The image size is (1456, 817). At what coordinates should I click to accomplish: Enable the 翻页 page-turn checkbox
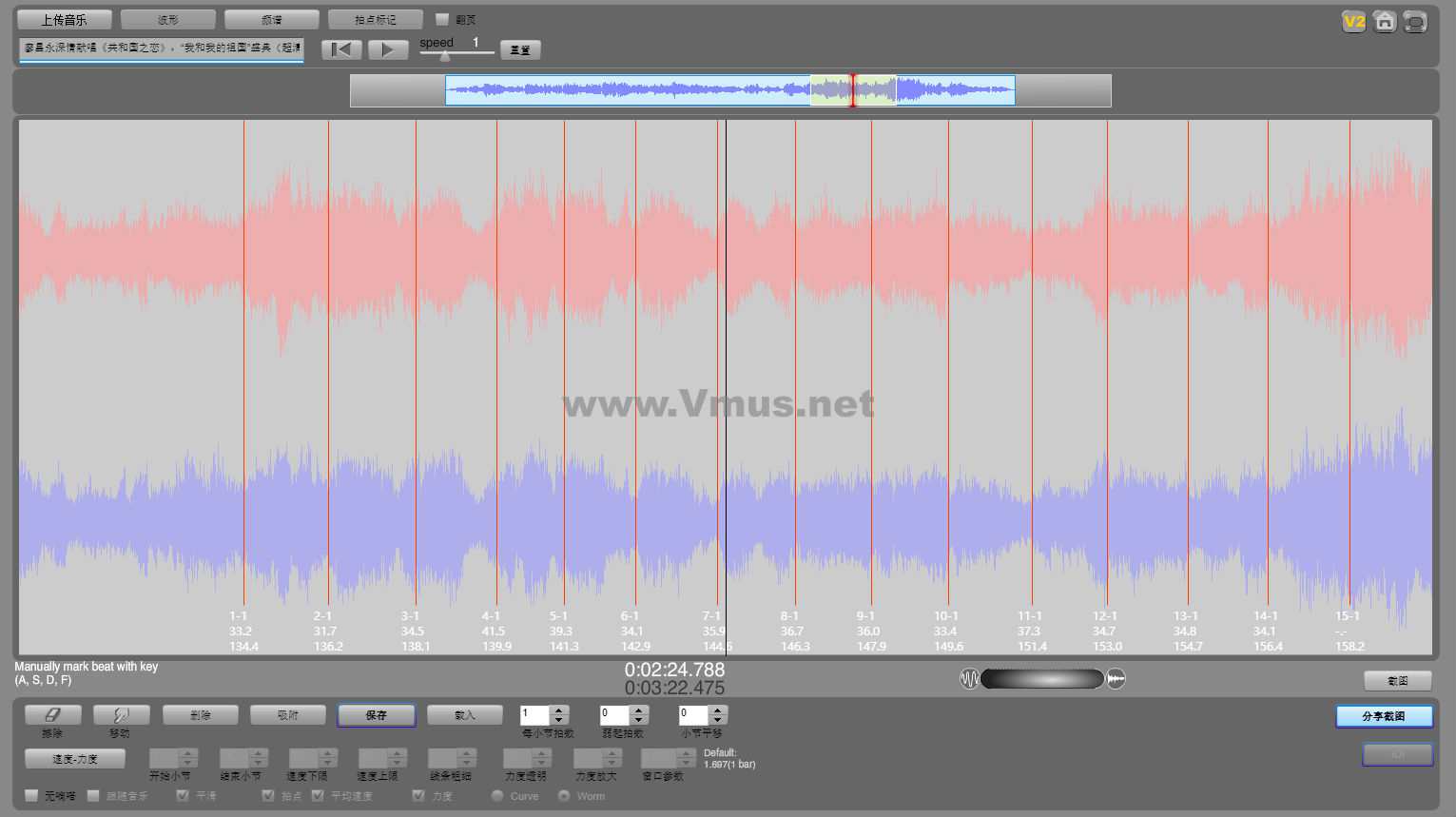[442, 19]
